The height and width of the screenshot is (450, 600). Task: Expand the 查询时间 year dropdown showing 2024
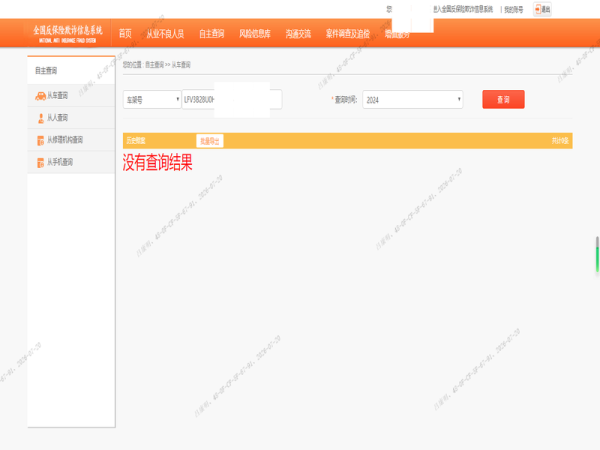coord(412,99)
